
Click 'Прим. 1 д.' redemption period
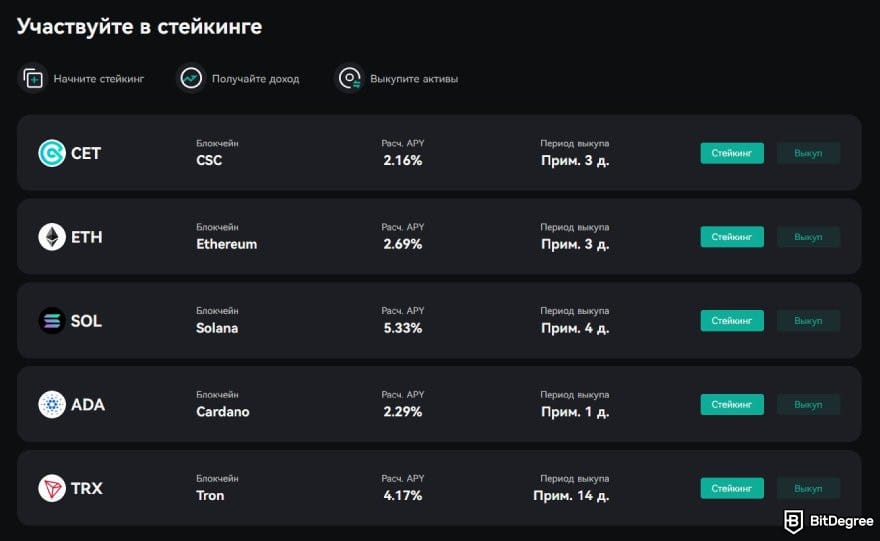[x=575, y=412]
